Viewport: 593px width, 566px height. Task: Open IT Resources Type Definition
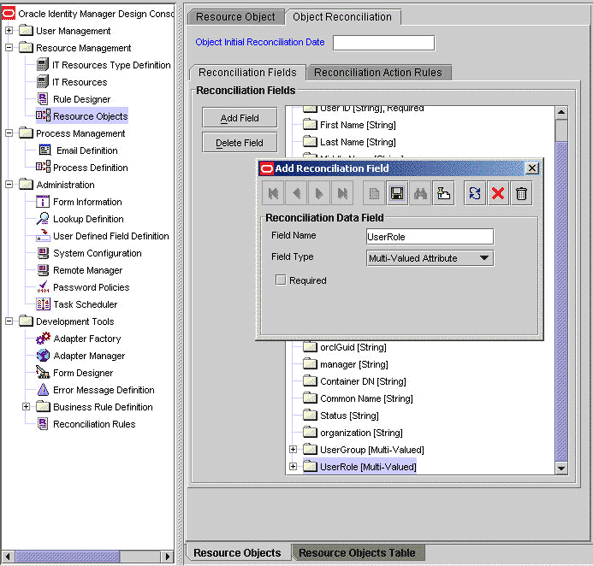(111, 65)
